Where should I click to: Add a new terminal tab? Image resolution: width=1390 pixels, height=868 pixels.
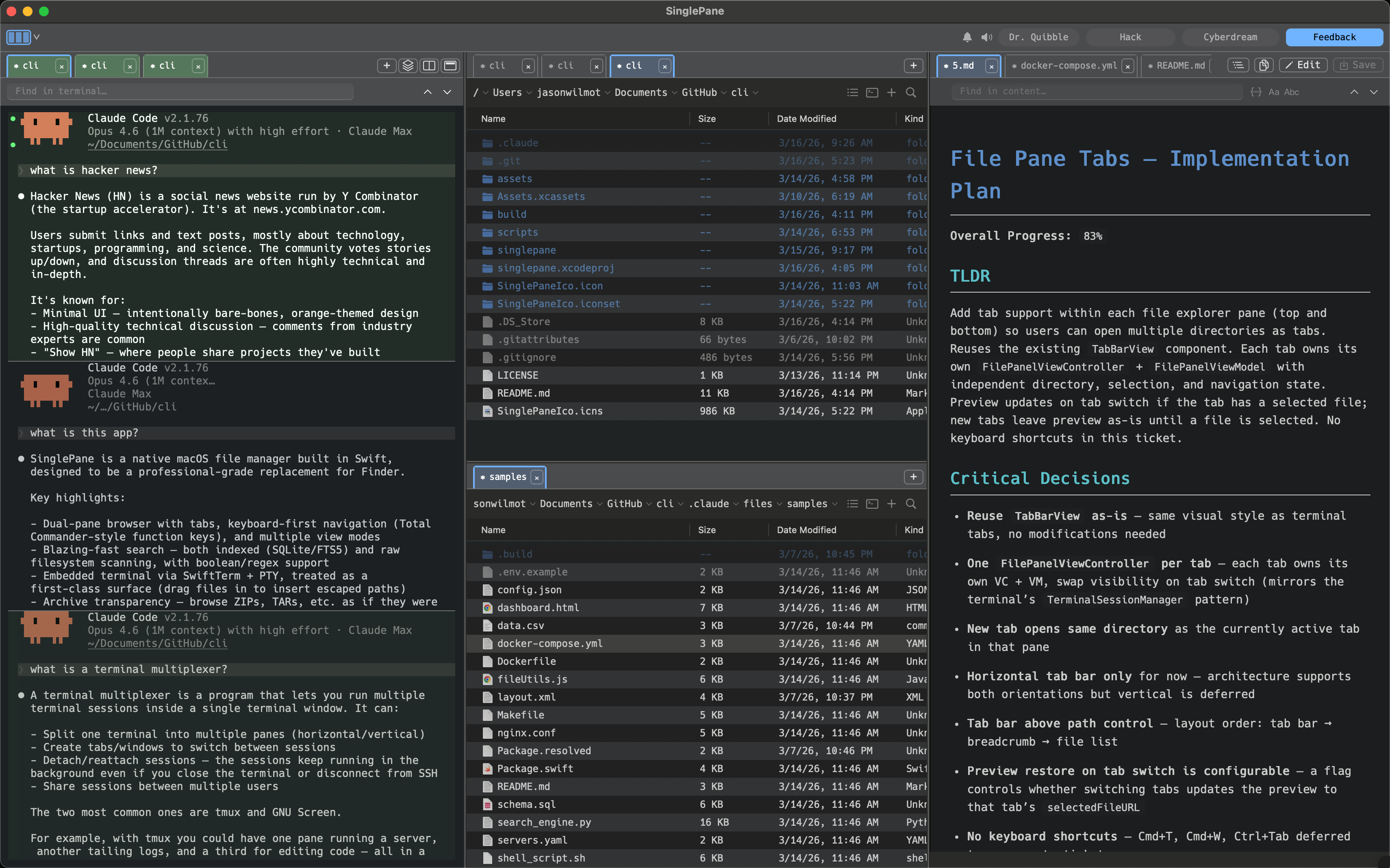[387, 65]
